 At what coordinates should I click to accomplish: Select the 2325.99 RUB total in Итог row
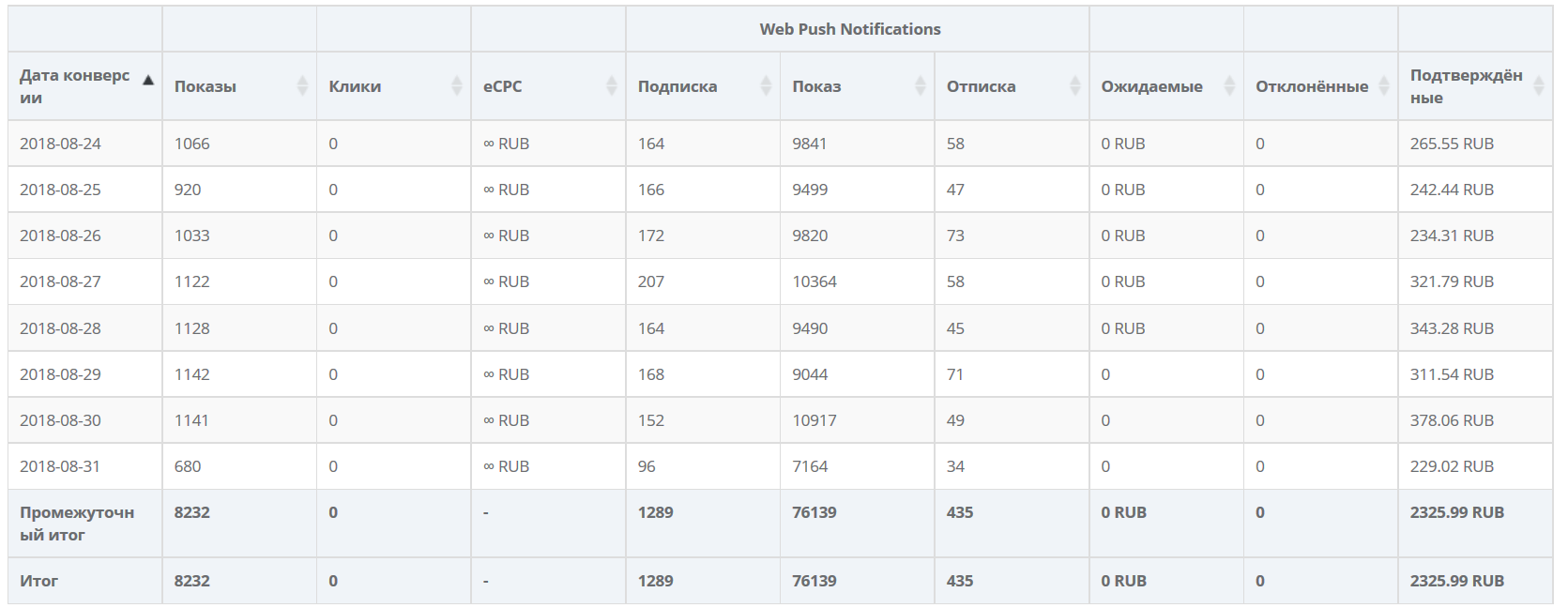[1457, 581]
